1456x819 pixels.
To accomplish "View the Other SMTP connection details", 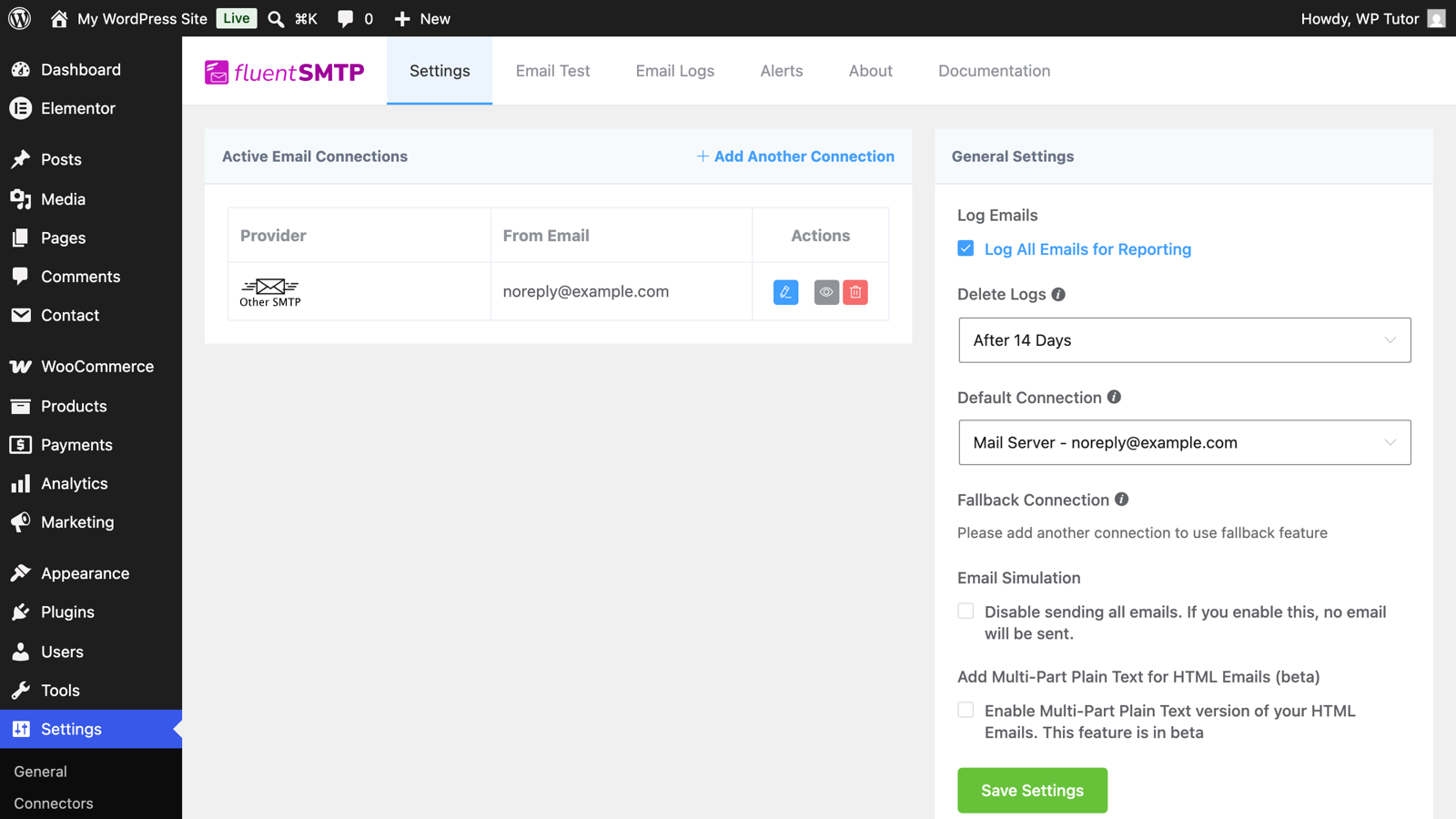I will pos(826,292).
